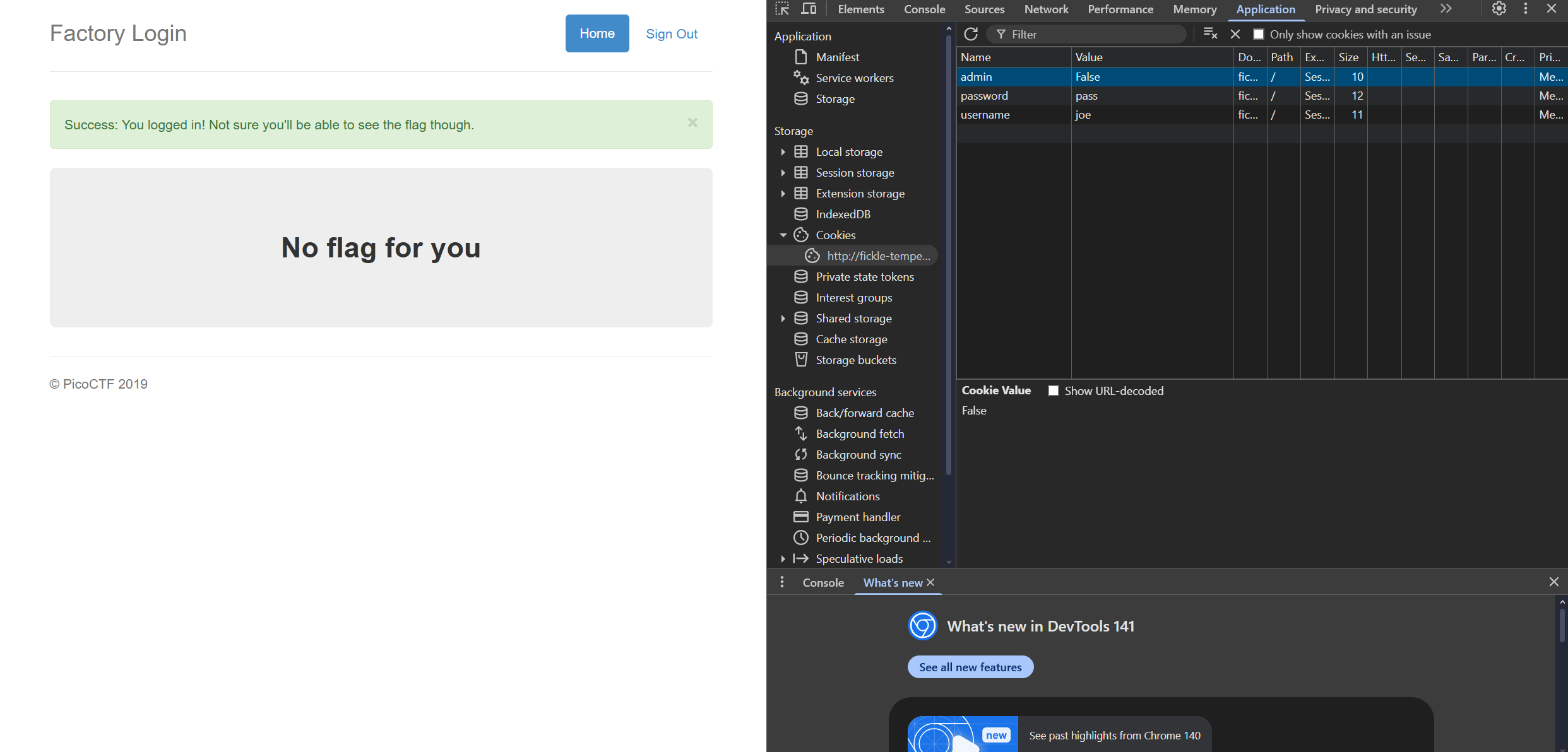1568x752 pixels.
Task: Collapse the Cookies tree node
Action: [x=783, y=235]
